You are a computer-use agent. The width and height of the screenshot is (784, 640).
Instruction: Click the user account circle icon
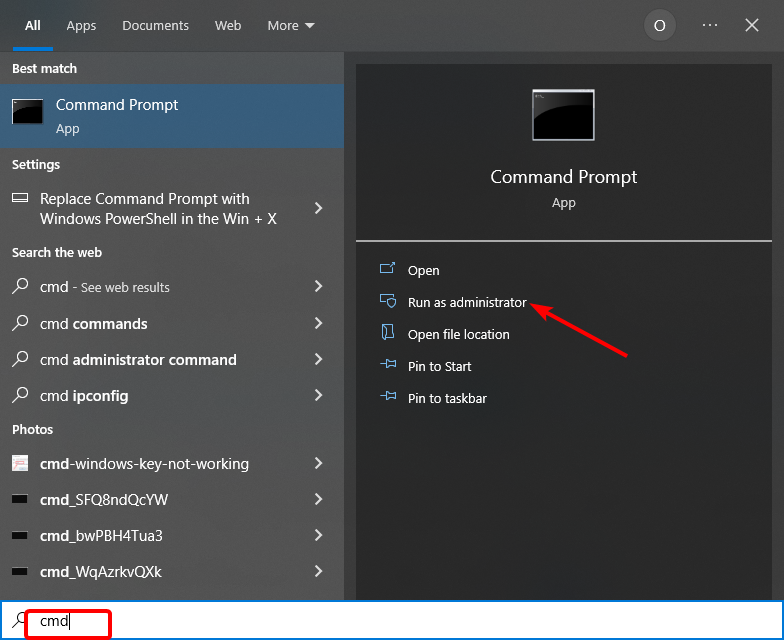coord(660,26)
